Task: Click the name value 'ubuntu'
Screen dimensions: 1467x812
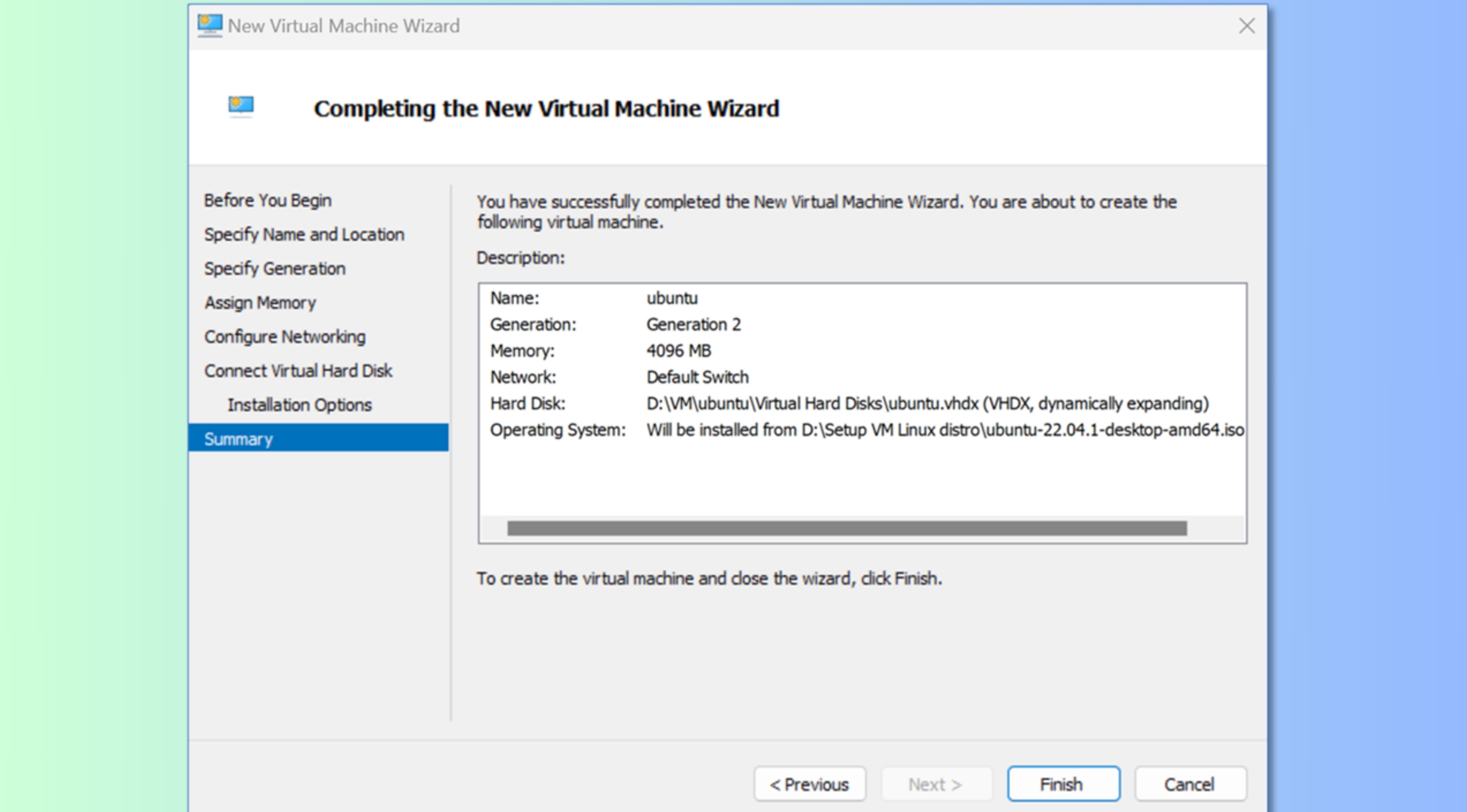Action: [672, 298]
